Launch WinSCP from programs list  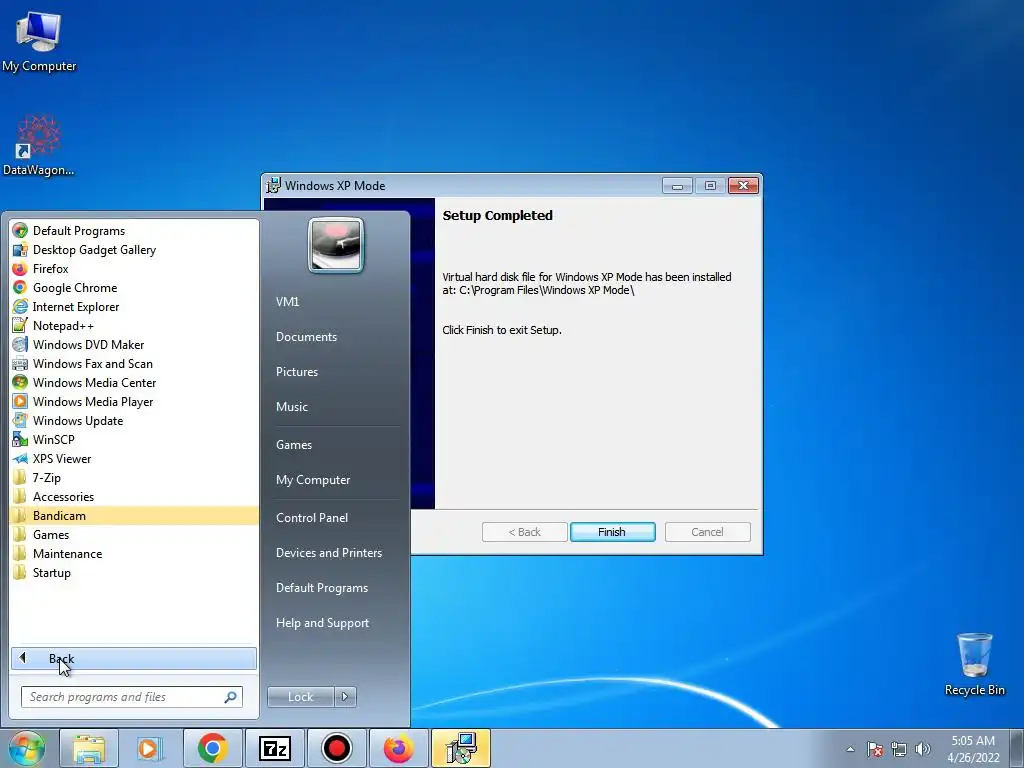[134, 439]
